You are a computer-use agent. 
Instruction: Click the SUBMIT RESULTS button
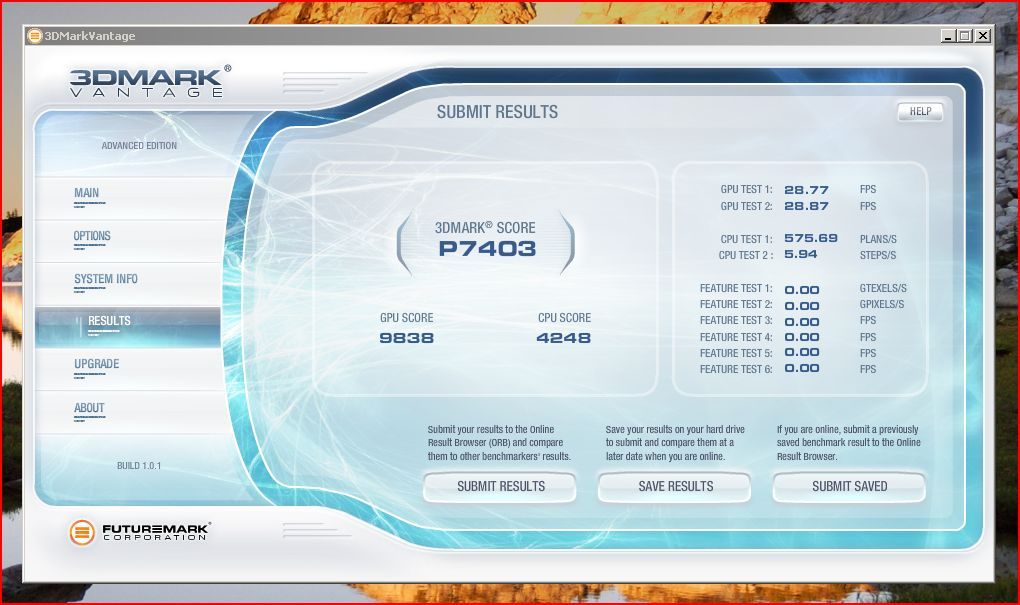(x=500, y=487)
